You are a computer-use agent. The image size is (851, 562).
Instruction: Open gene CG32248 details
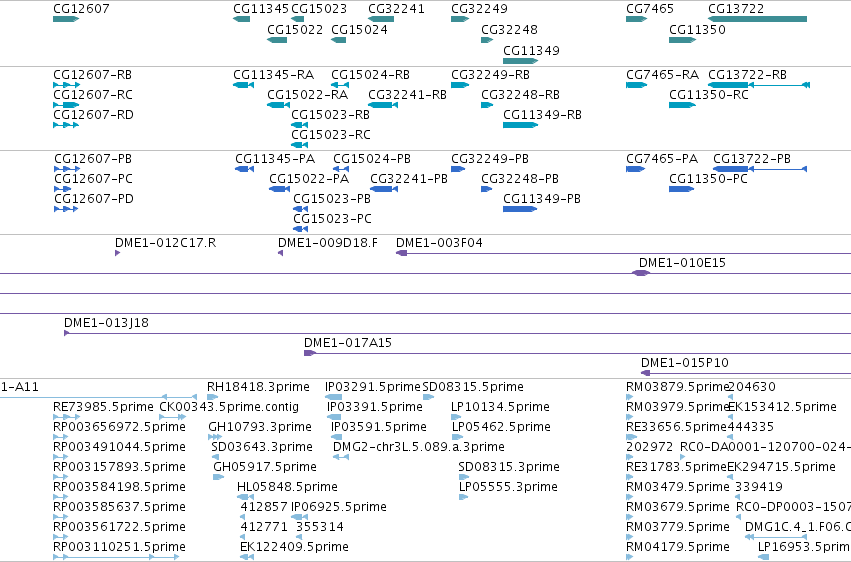pyautogui.click(x=509, y=29)
